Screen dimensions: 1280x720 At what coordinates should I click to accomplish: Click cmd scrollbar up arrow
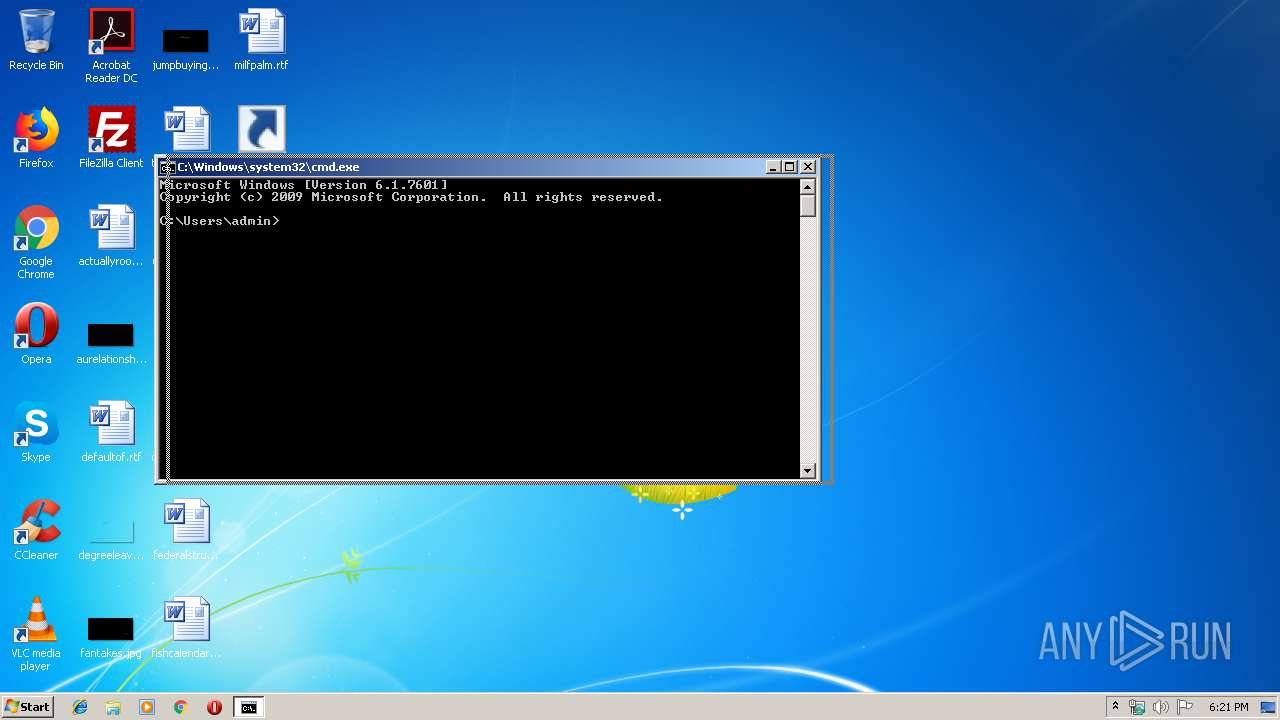tap(808, 187)
